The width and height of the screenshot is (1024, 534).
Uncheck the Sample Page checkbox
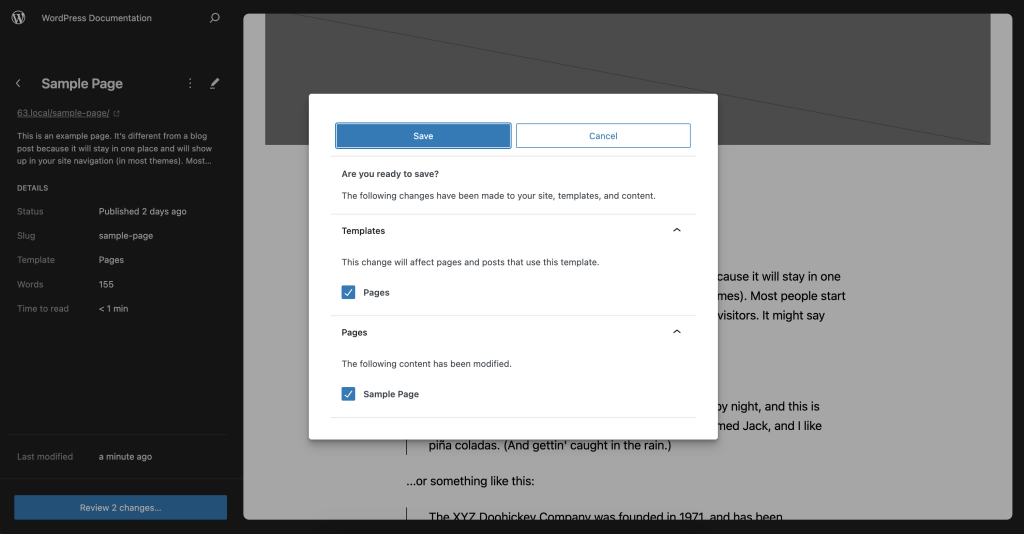348,394
